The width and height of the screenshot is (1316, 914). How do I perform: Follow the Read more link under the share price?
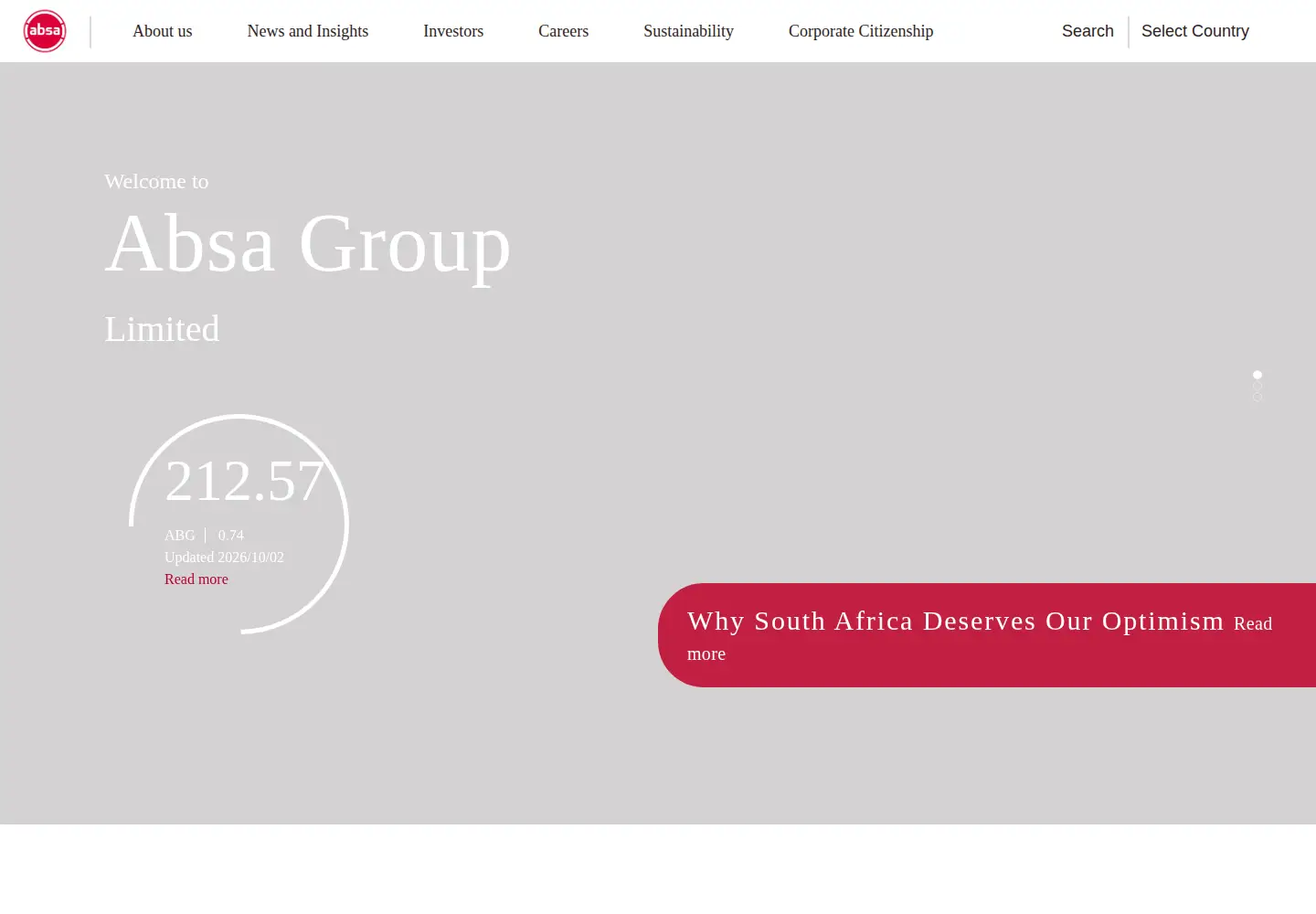pos(196,579)
